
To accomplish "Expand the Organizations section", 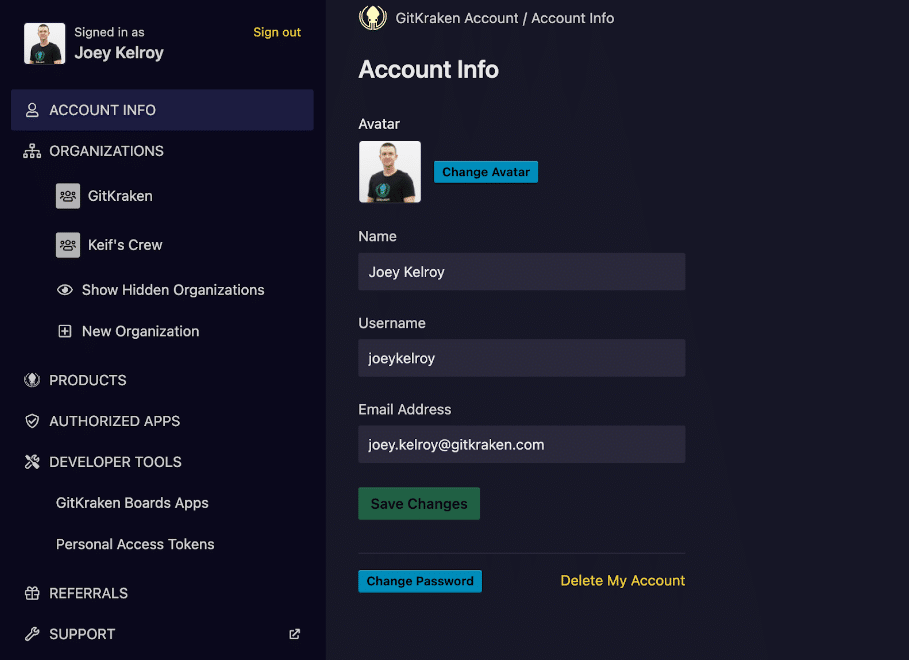I will click(106, 151).
